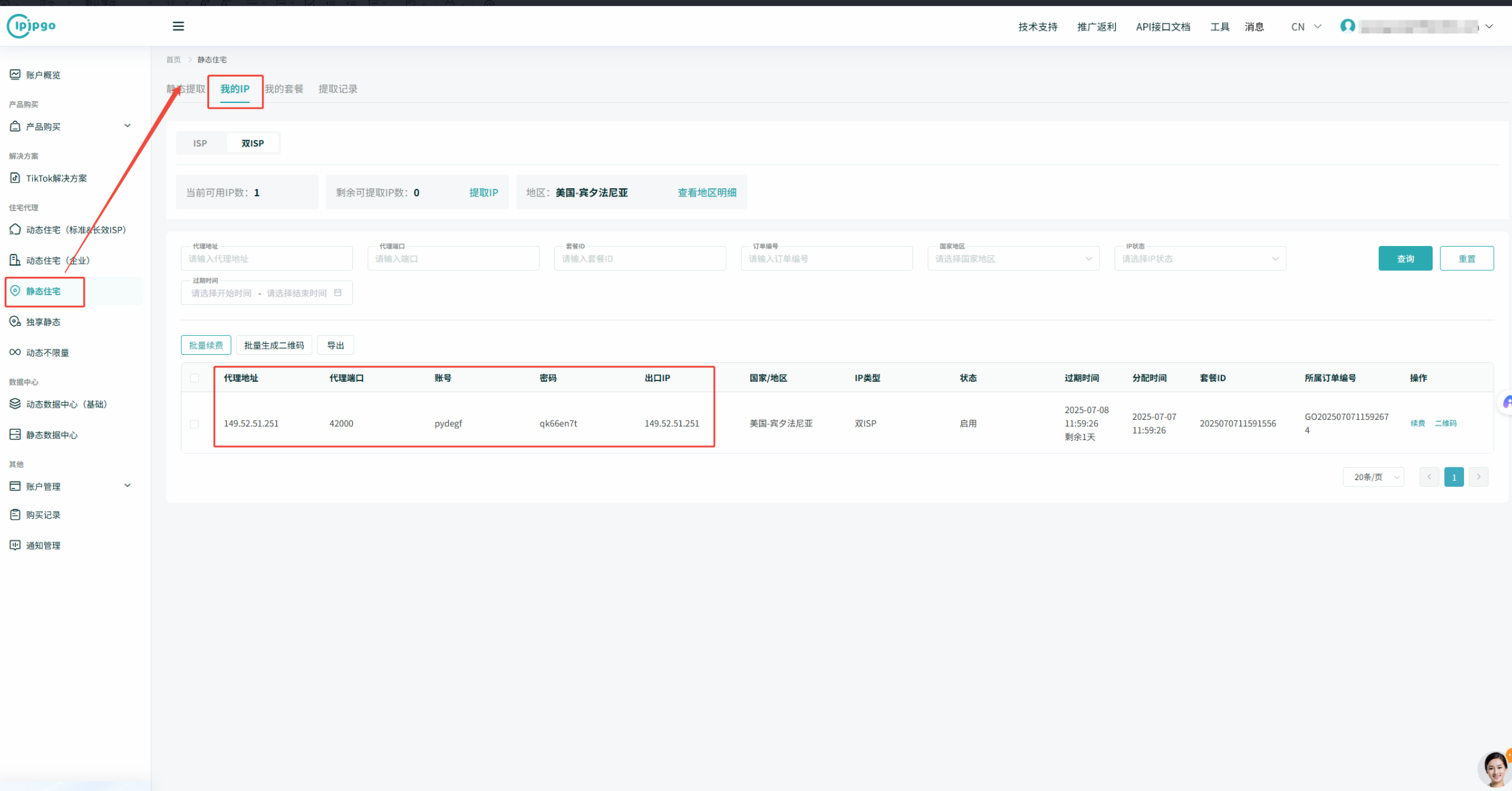
Task: Tick the checkbox for row 149.52.51.251
Action: coord(194,424)
